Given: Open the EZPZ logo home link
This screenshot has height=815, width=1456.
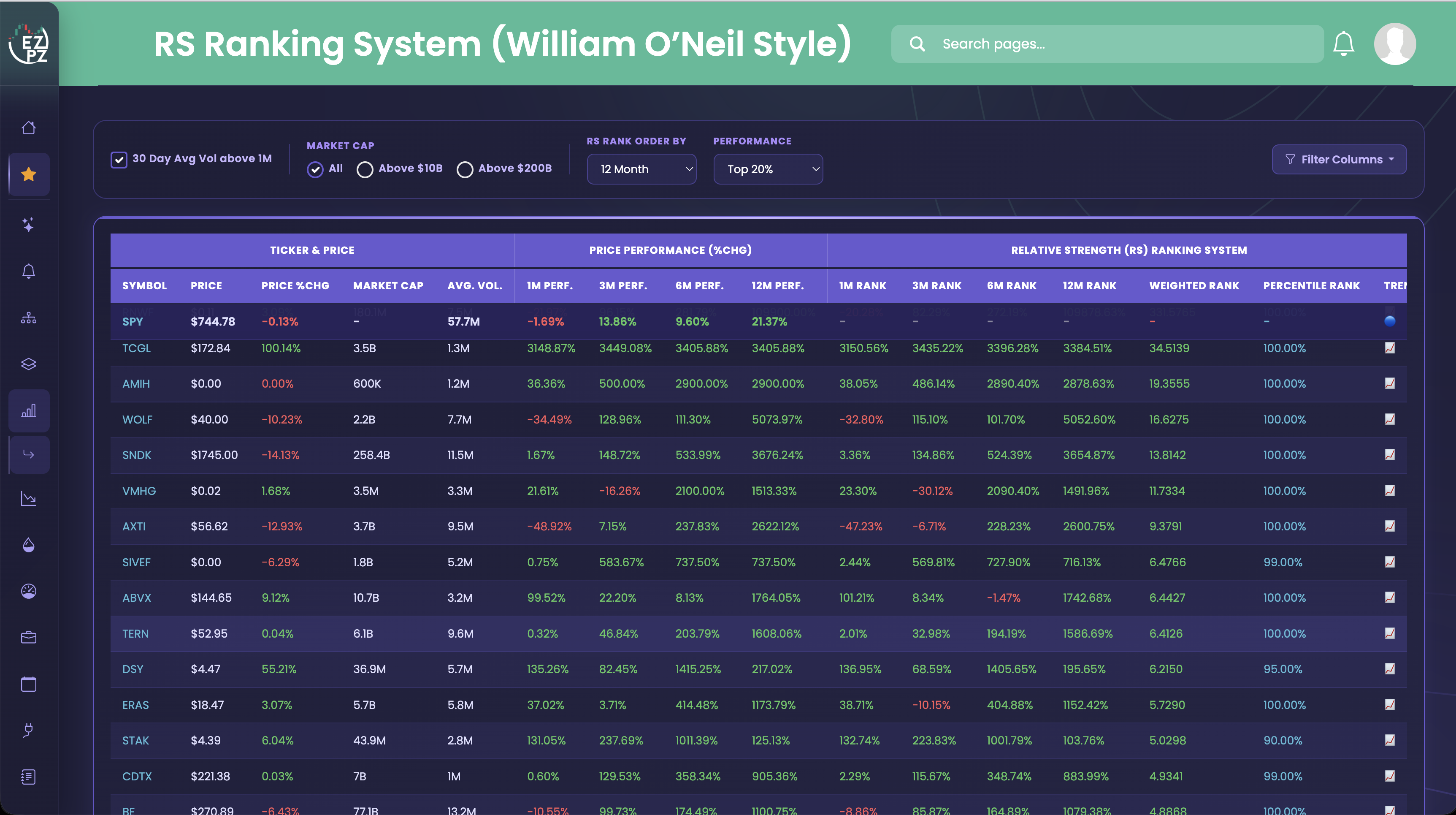Looking at the screenshot, I should 29,44.
